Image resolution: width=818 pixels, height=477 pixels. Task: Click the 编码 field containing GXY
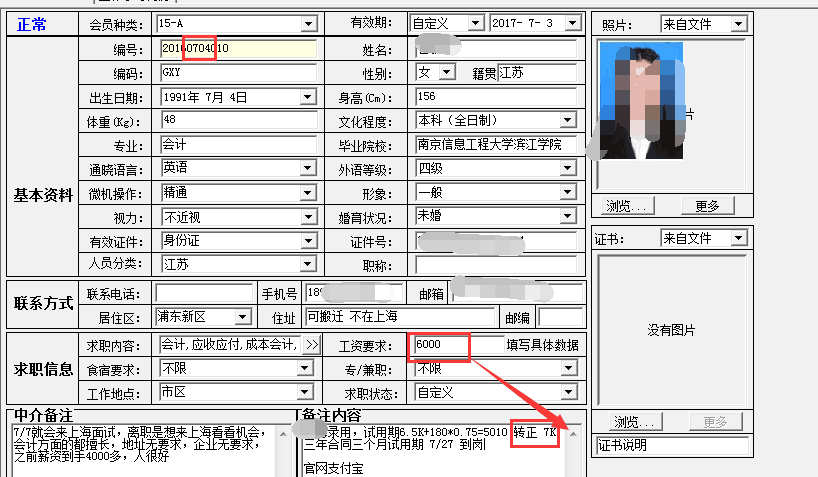pos(238,73)
